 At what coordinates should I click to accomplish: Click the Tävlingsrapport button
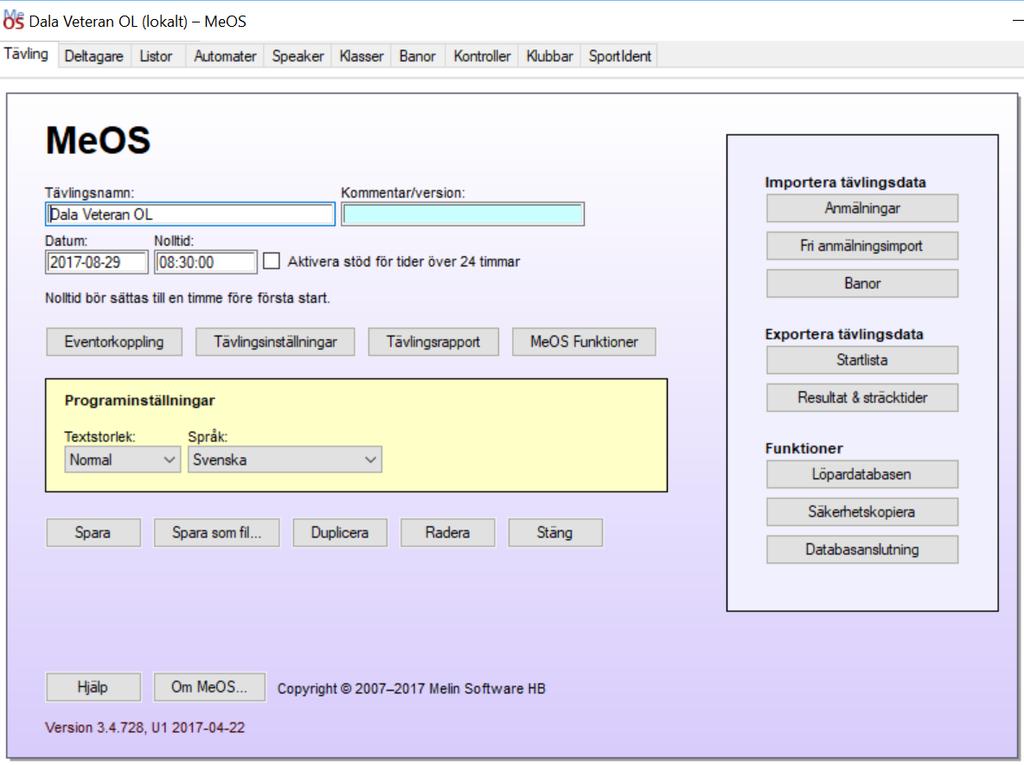[x=433, y=342]
